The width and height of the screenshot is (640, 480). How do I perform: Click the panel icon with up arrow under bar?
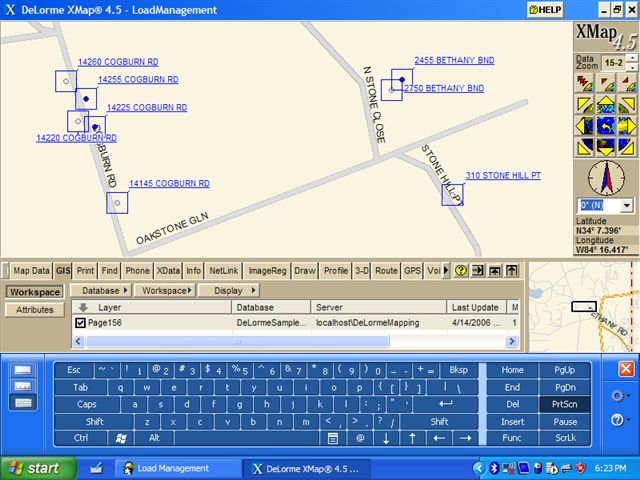pos(495,270)
